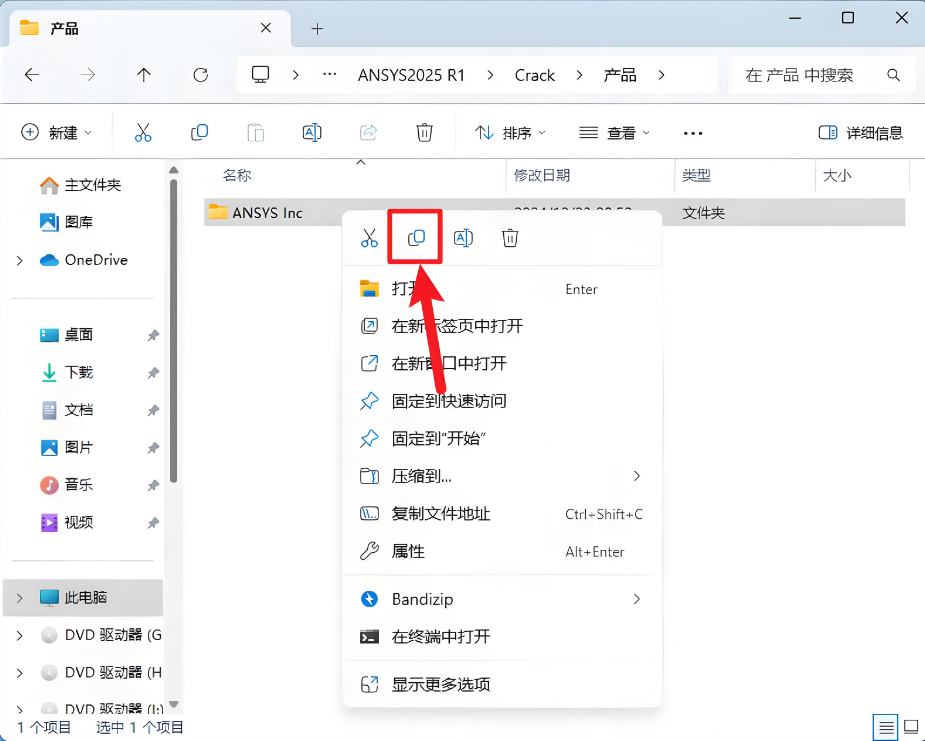Choose 显示更多选项
The width and height of the screenshot is (925, 741).
click(x=502, y=684)
